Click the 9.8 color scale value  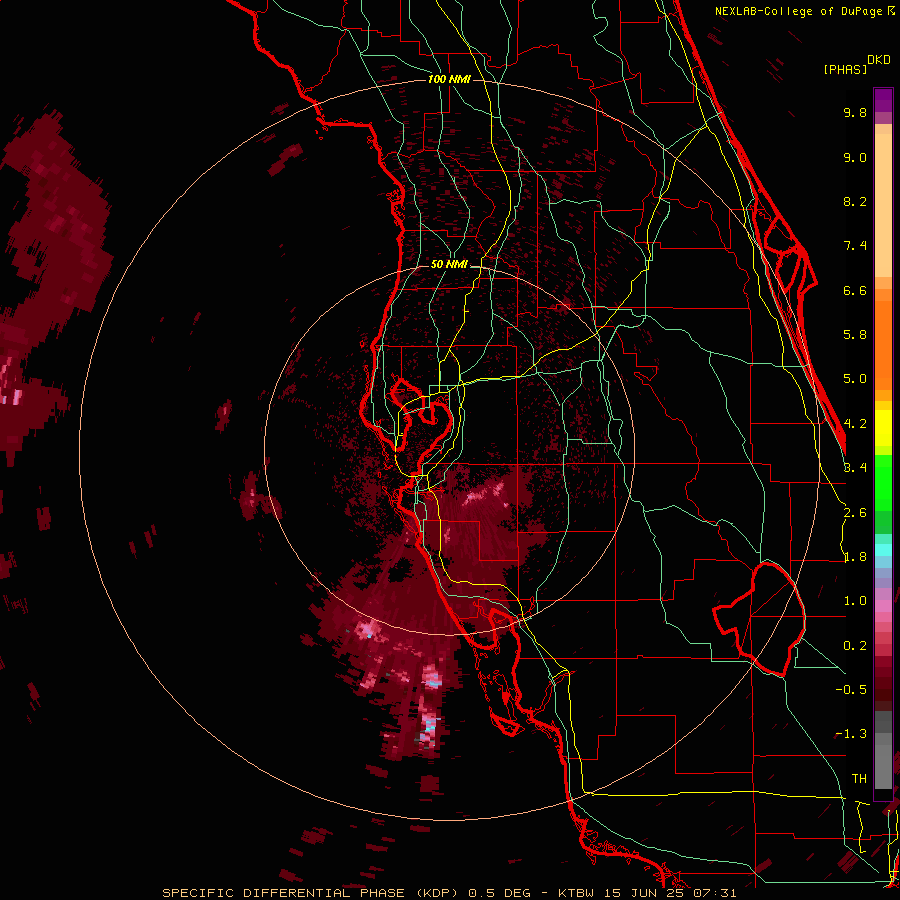(855, 112)
